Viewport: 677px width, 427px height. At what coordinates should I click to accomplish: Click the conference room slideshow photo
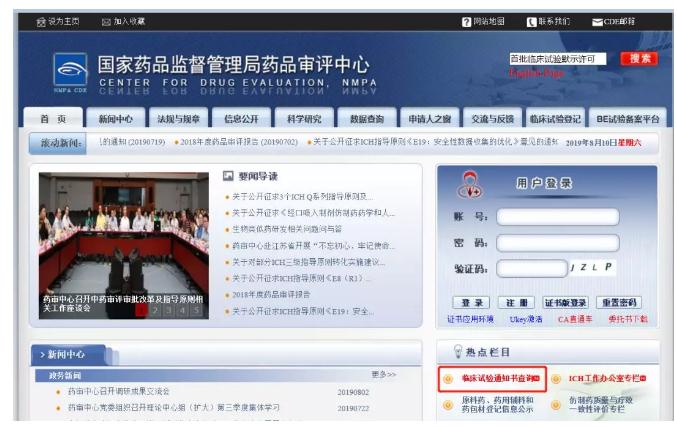click(123, 246)
